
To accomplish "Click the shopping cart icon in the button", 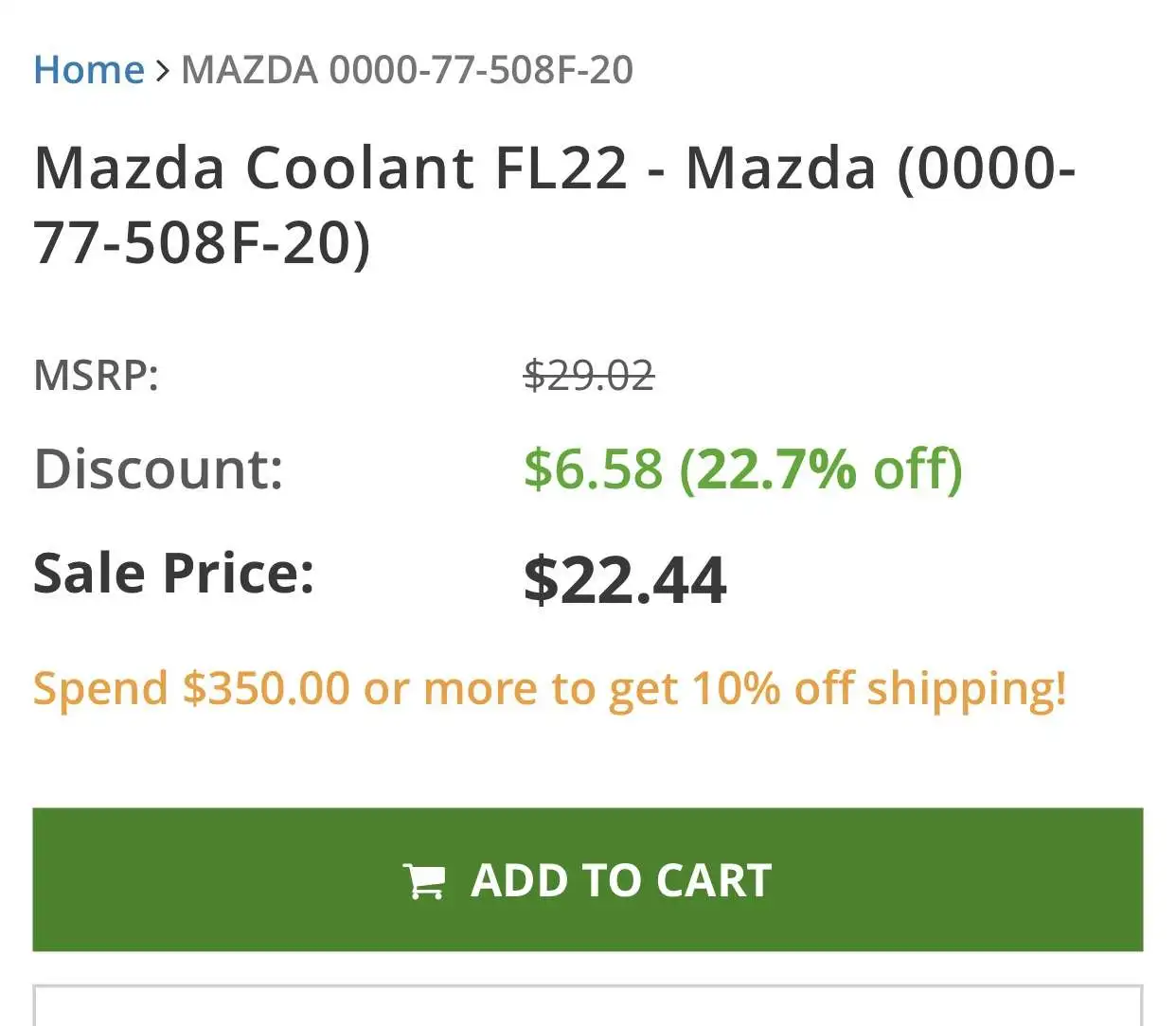I will (423, 881).
